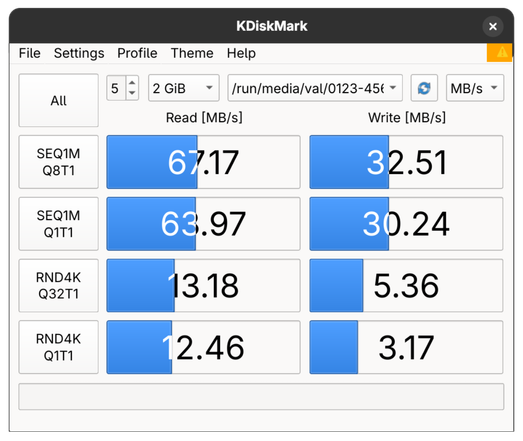Open the 2 GiB file size dropdown
This screenshot has height=441, width=523.
pos(183,88)
